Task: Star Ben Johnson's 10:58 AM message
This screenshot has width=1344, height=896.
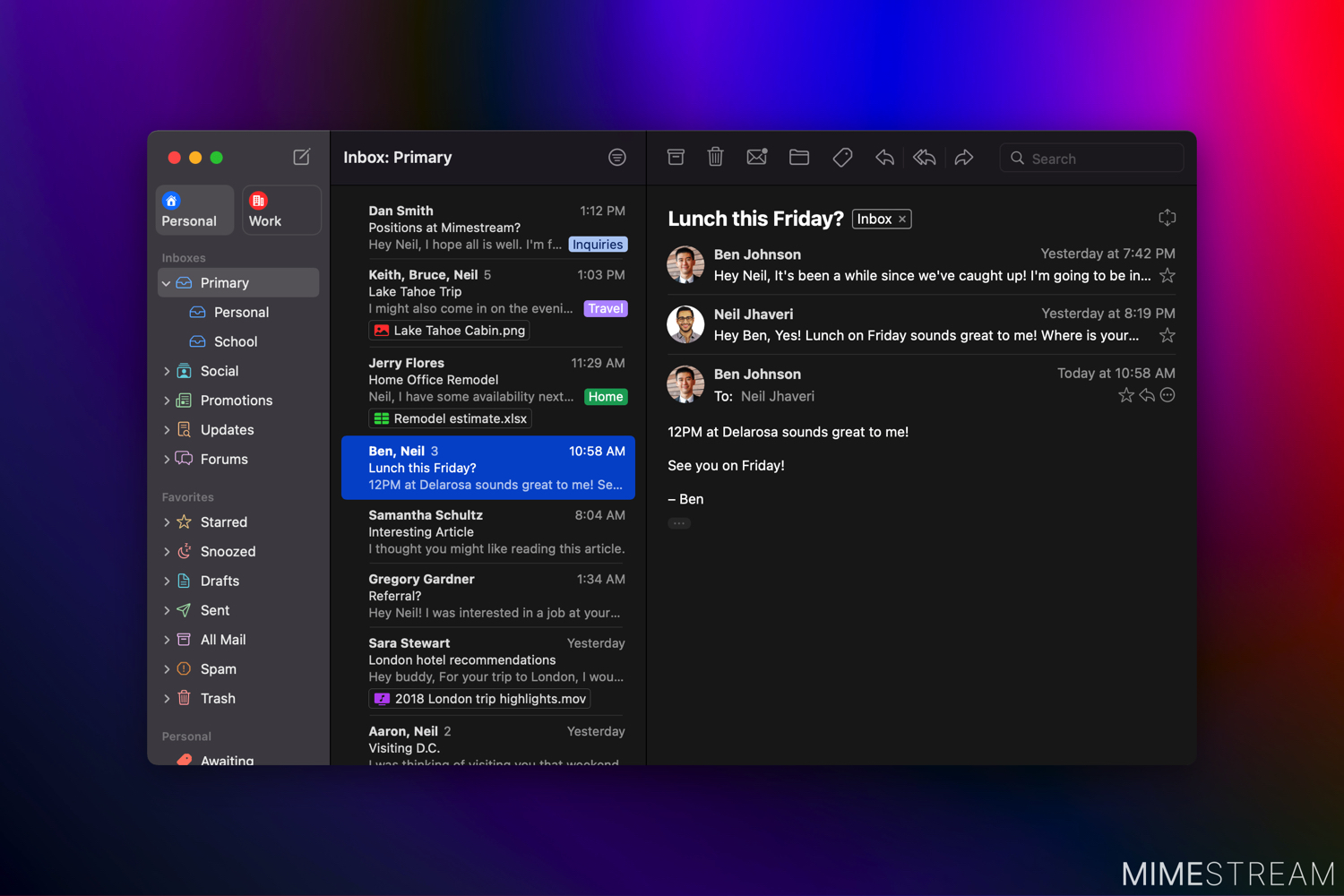Action: [1126, 395]
